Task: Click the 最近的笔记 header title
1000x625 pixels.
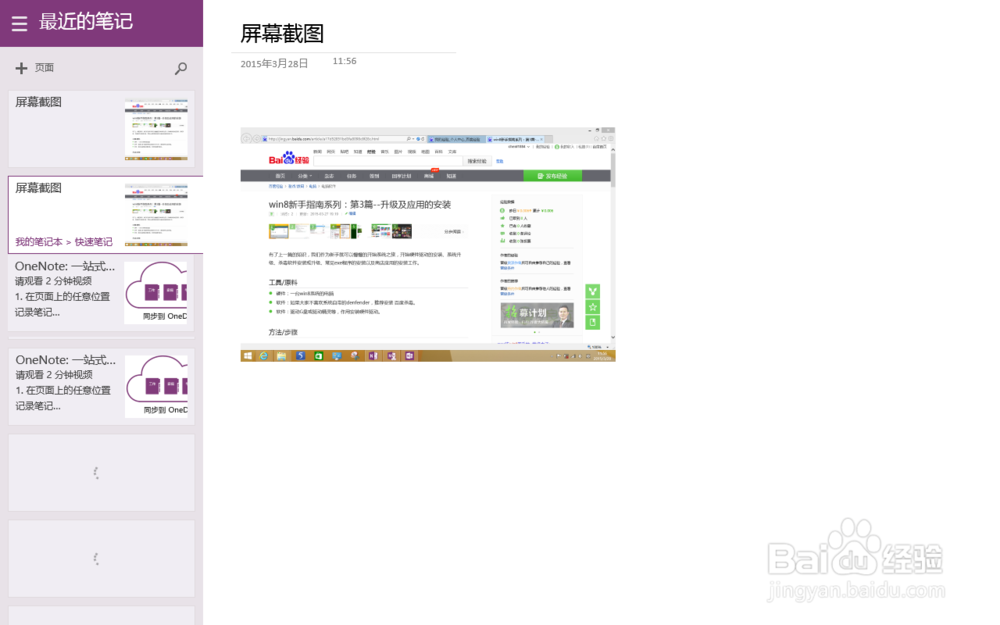Action: point(85,22)
